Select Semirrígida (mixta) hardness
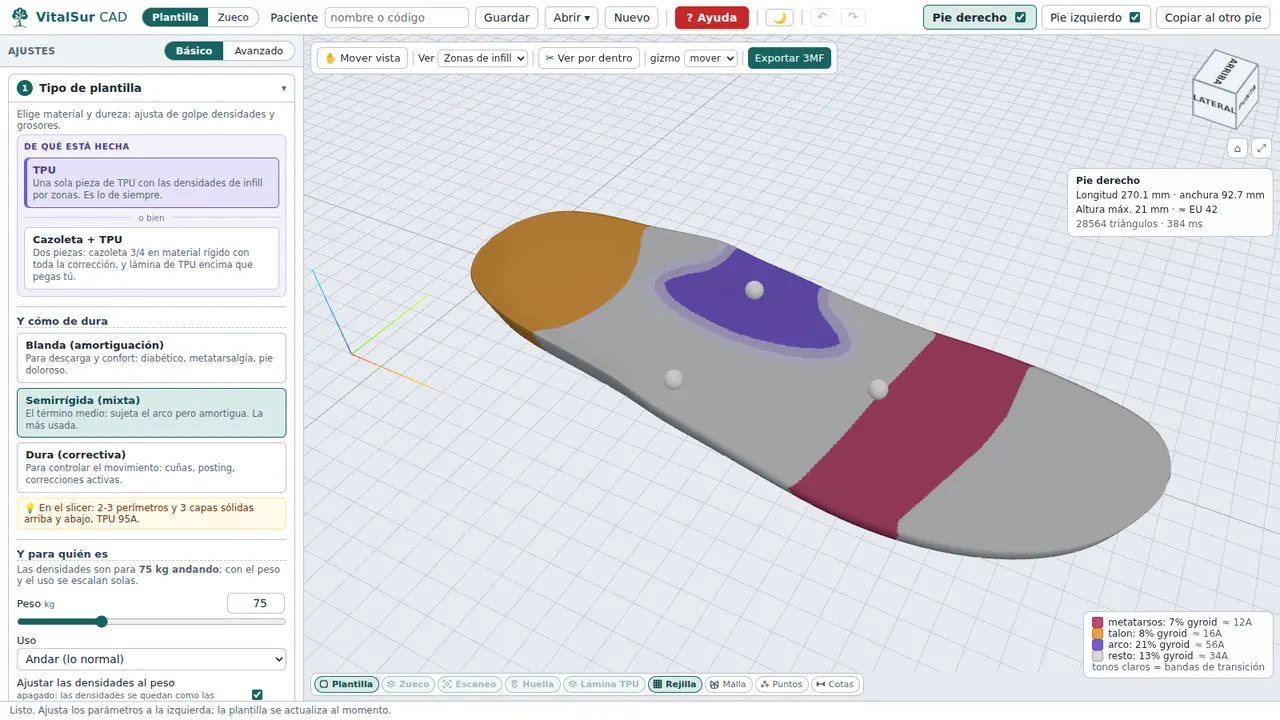Viewport: 1280px width, 720px height. tap(152, 413)
